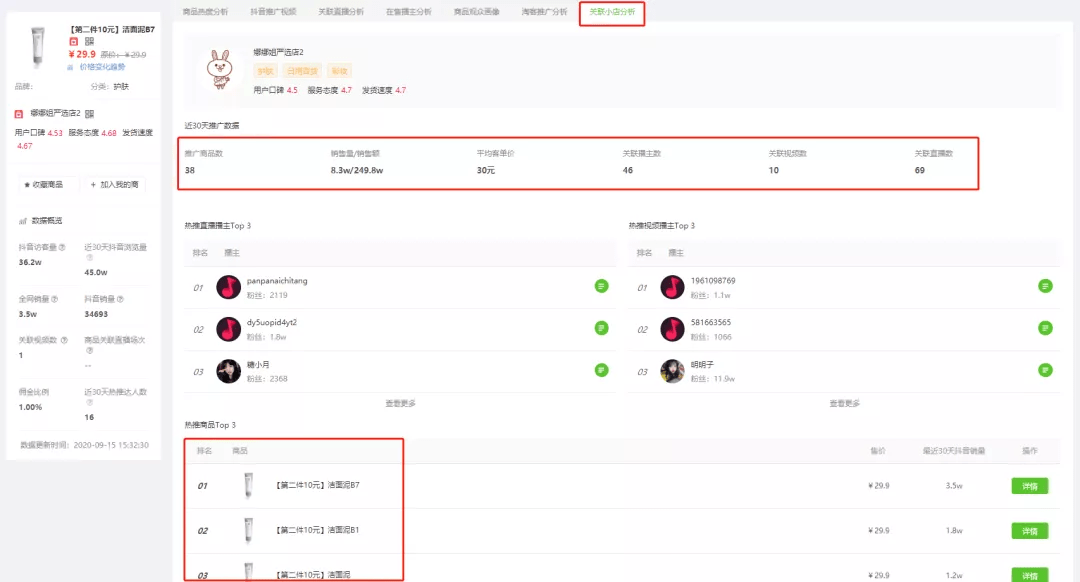This screenshot has width=1080, height=582.
Task: Click green details icon beside video creator 581663565
Action: point(1045,328)
